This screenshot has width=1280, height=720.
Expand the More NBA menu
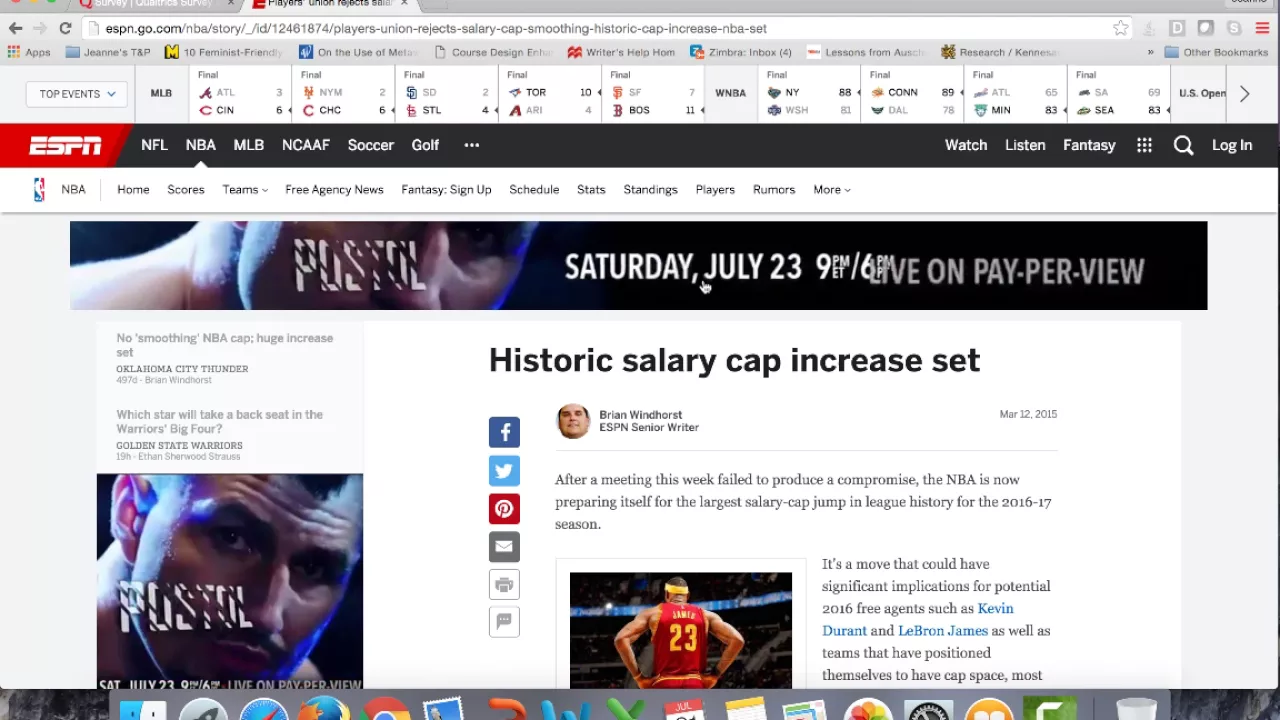[831, 189]
